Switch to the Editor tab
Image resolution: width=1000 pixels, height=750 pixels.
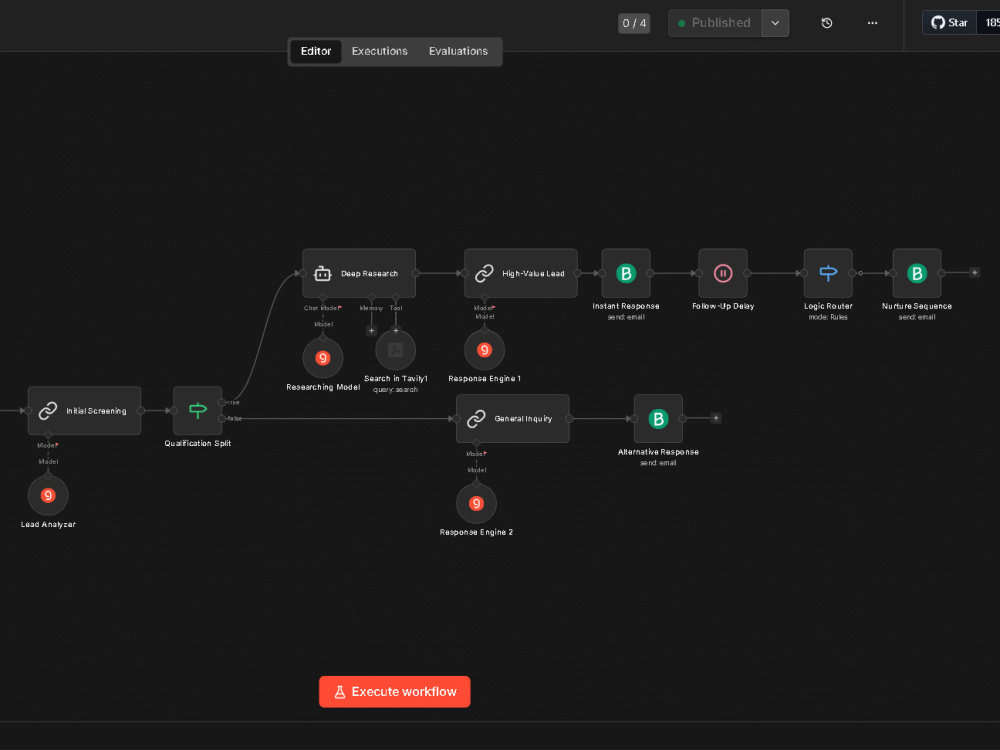(316, 51)
